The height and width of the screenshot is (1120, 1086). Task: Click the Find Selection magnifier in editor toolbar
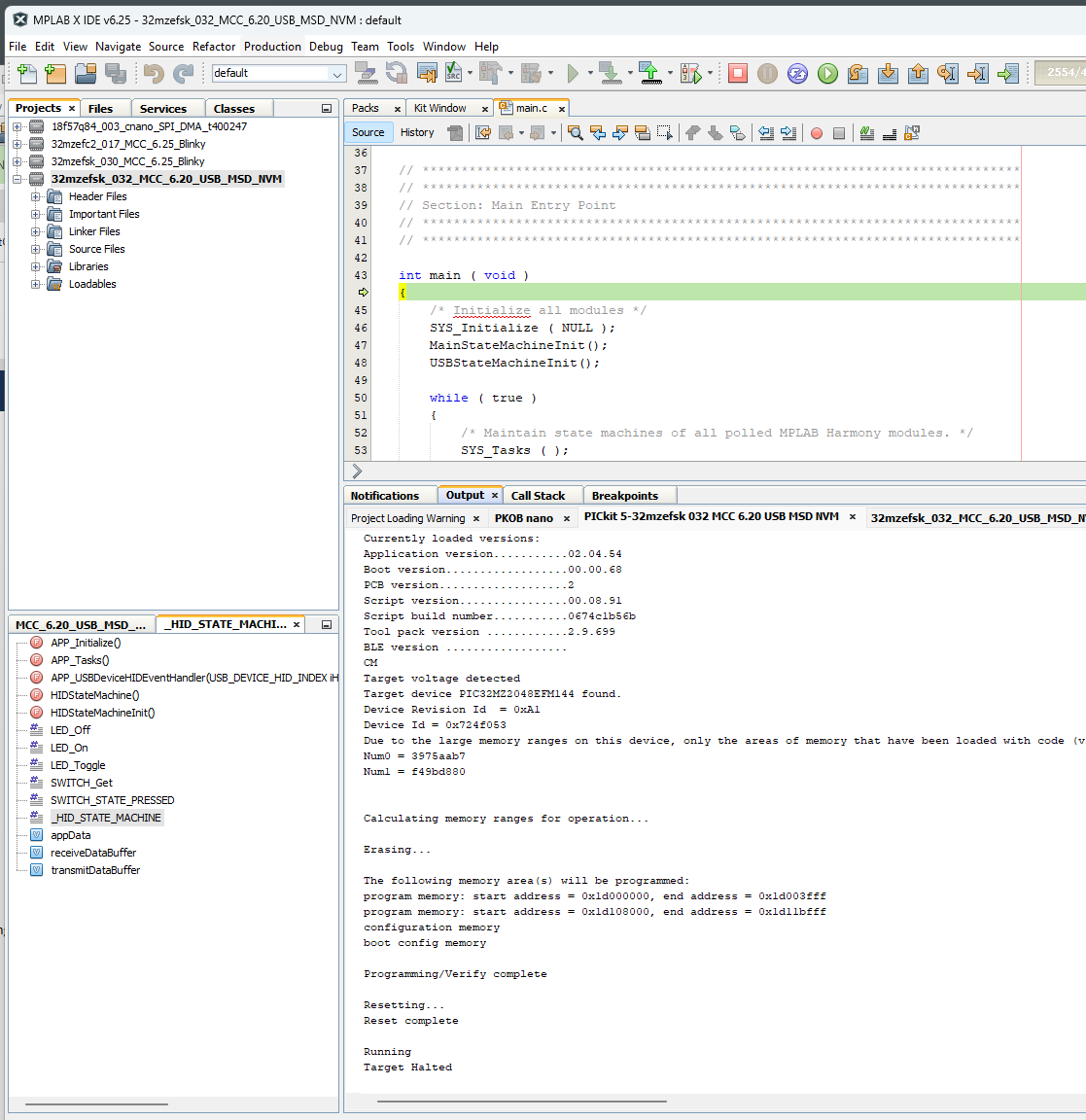tap(576, 133)
